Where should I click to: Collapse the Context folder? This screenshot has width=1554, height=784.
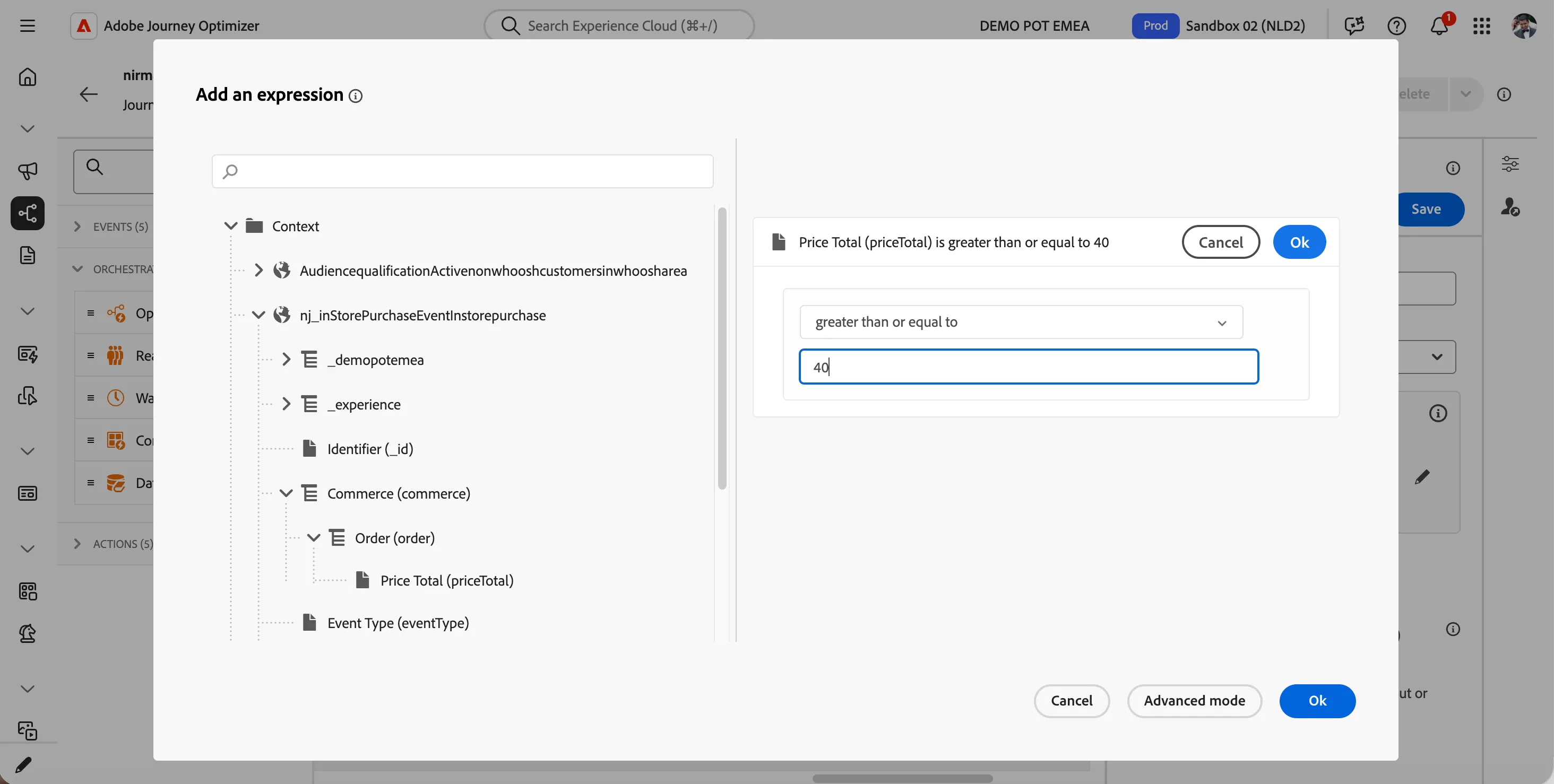pyautogui.click(x=230, y=226)
